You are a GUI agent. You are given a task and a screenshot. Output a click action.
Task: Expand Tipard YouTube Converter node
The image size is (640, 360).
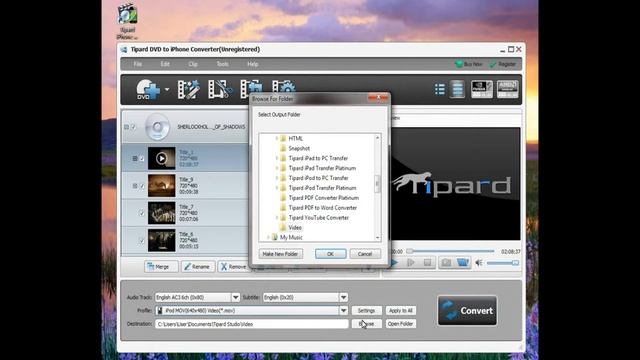(277, 218)
